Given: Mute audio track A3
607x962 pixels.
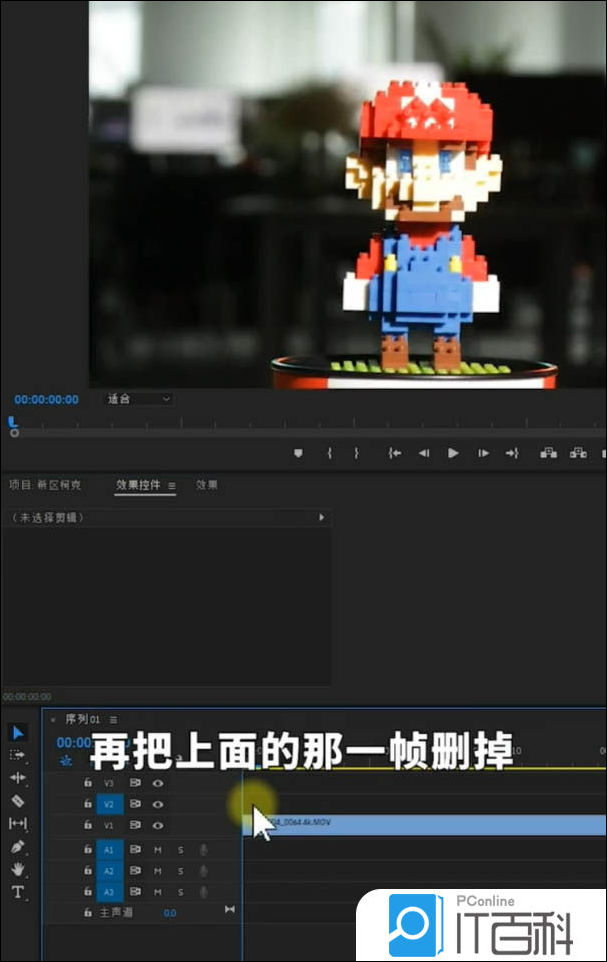Looking at the screenshot, I should pos(158,891).
